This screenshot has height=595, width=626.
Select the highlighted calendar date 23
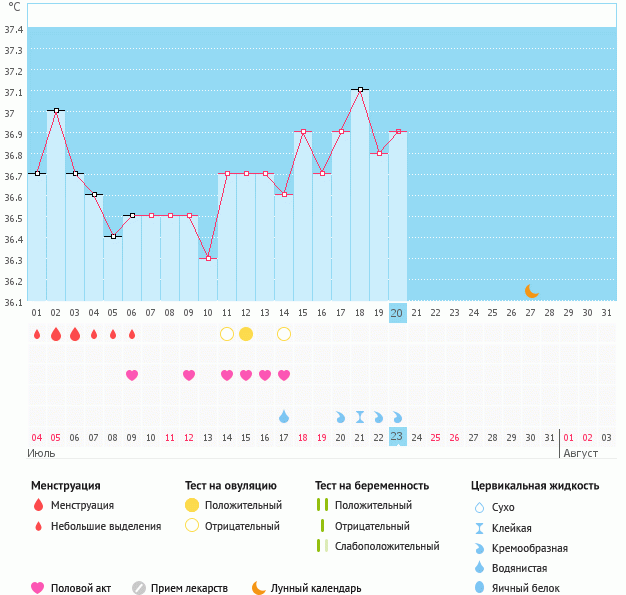397,437
